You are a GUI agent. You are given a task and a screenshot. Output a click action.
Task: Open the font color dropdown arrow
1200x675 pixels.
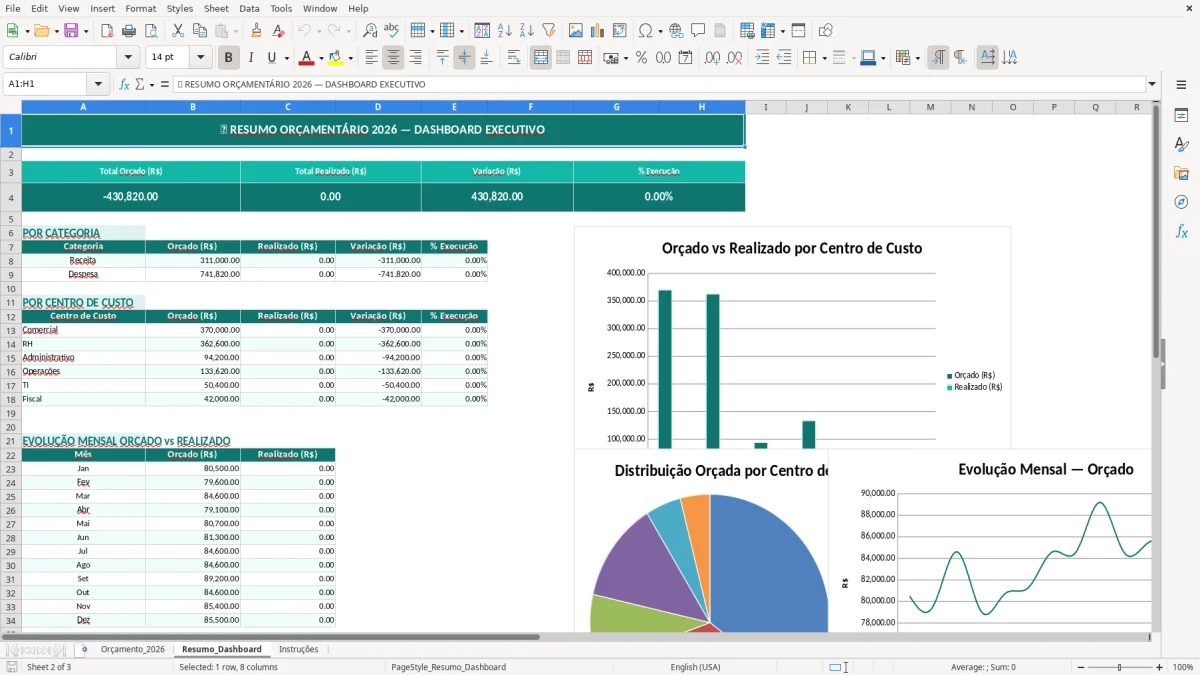[x=322, y=57]
